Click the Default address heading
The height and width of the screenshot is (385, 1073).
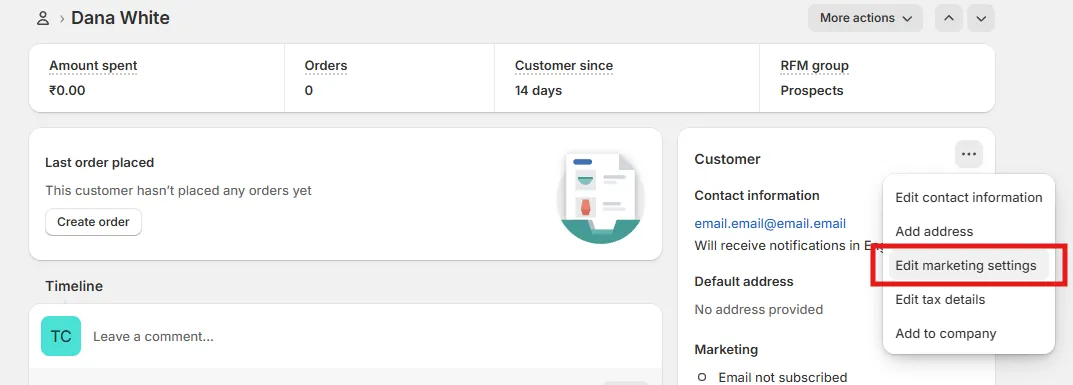(744, 282)
